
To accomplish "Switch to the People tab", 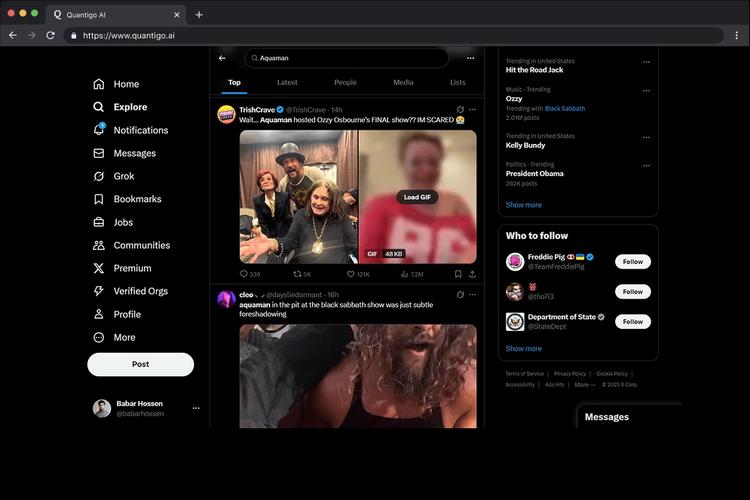I will (x=345, y=83).
